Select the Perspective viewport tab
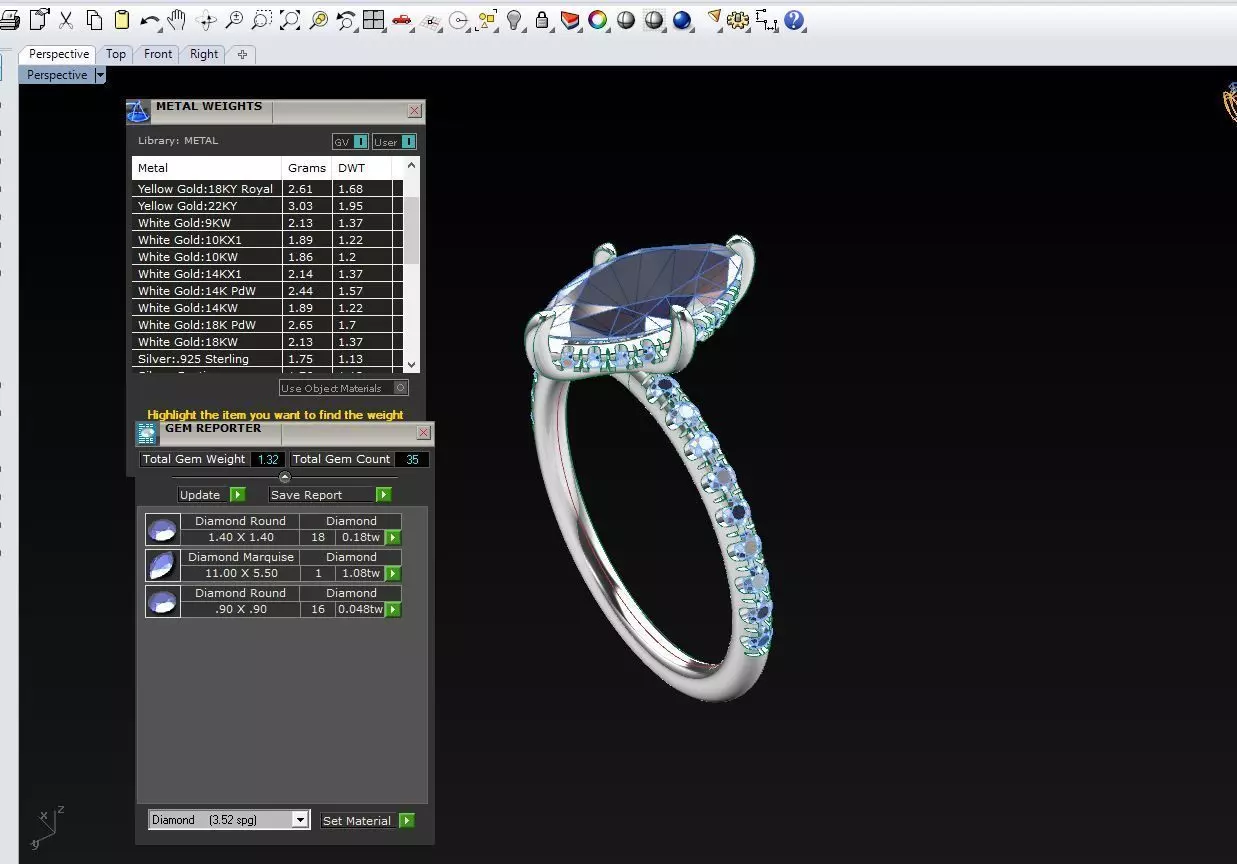The image size is (1237, 864). [x=58, y=54]
